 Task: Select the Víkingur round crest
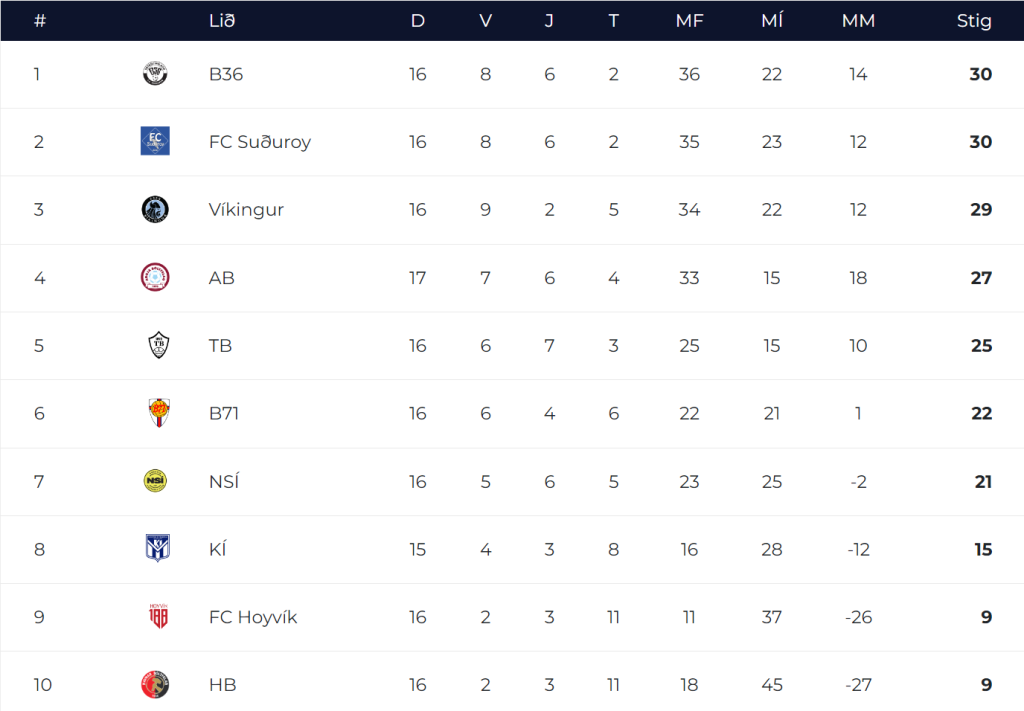coord(155,210)
